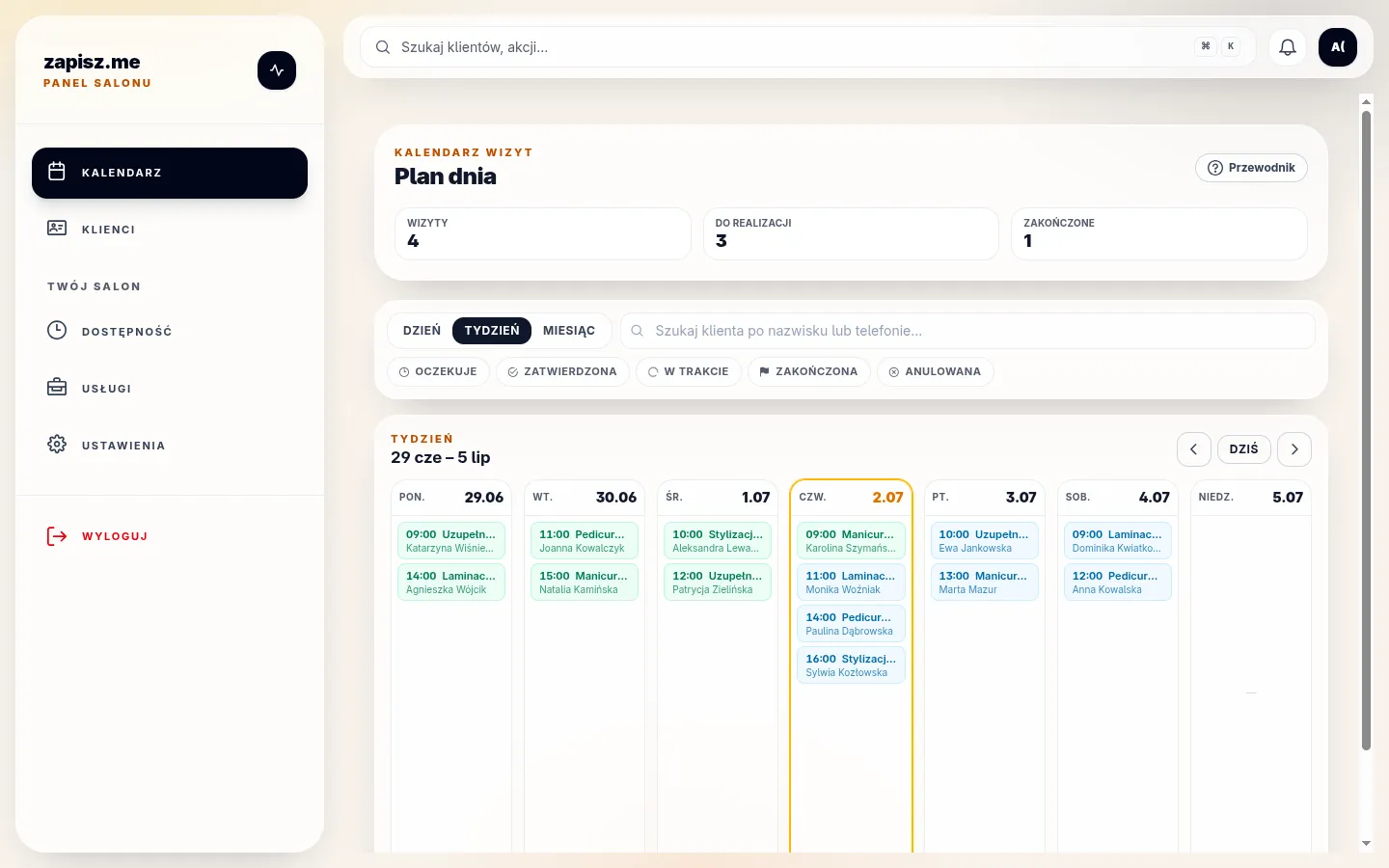Open Usługi briefcase item
The height and width of the screenshot is (868, 1389).
170,388
